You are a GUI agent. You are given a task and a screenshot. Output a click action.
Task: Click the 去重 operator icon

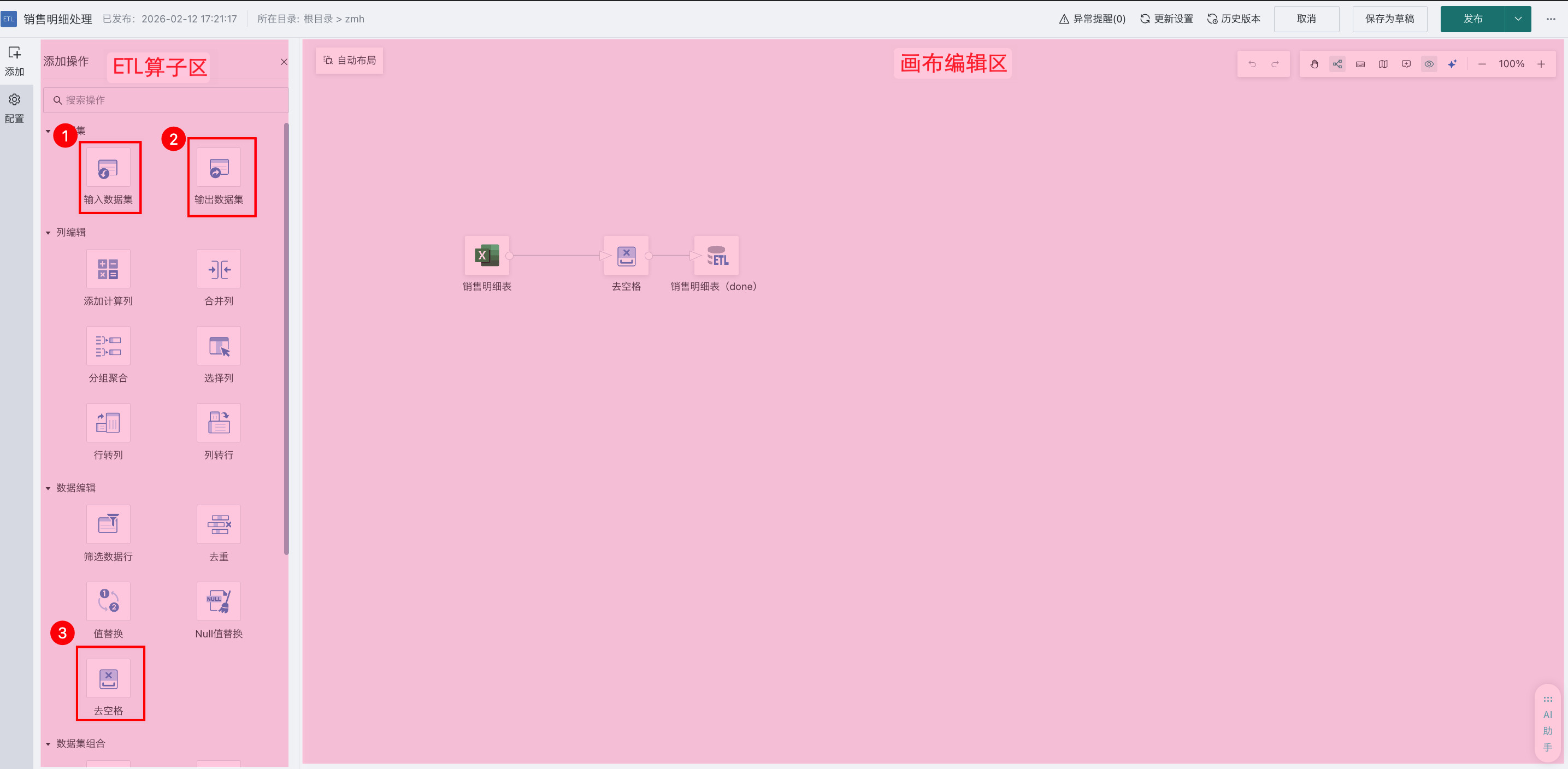pyautogui.click(x=219, y=524)
